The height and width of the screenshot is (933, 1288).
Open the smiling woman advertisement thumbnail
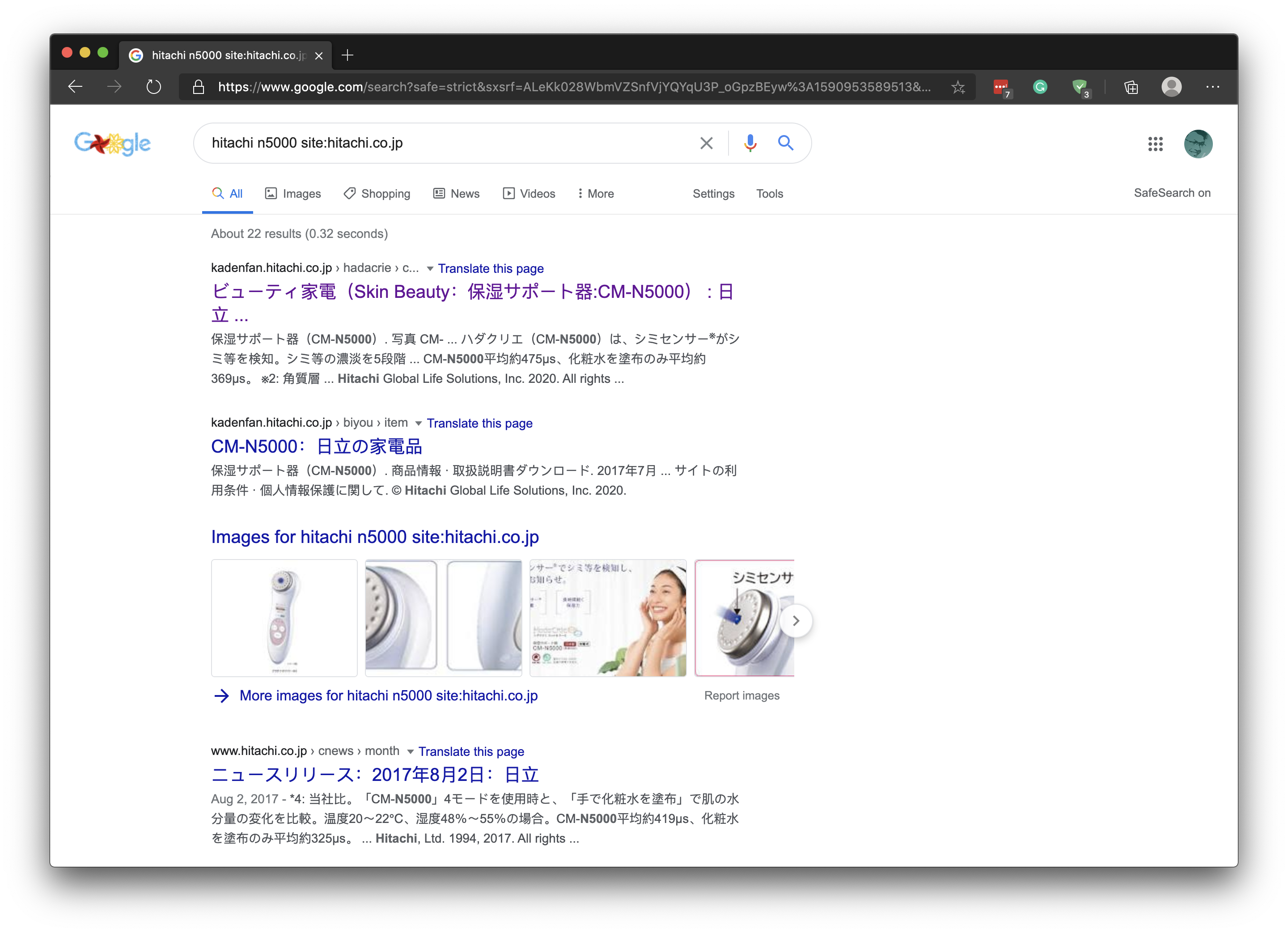click(x=608, y=619)
